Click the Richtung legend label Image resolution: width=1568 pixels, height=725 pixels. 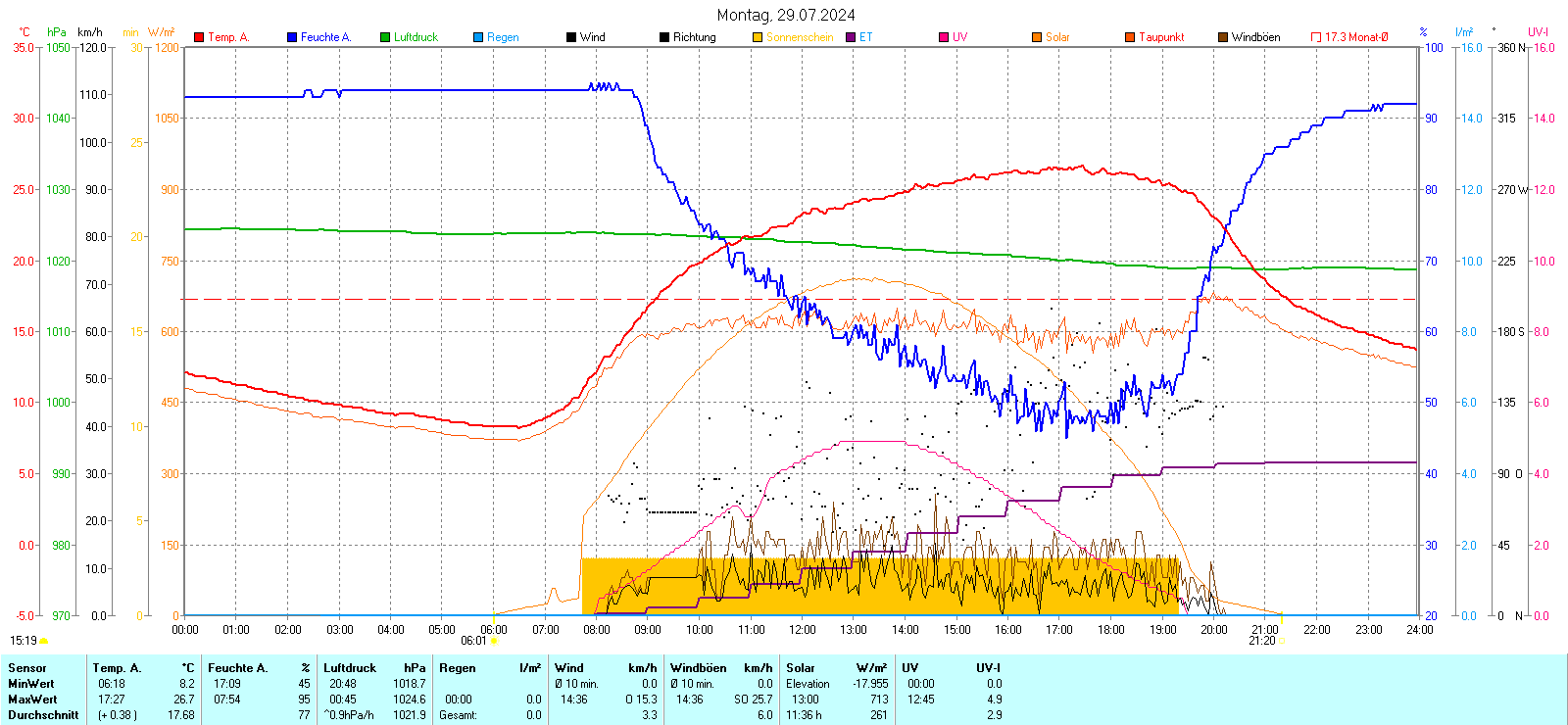click(694, 37)
